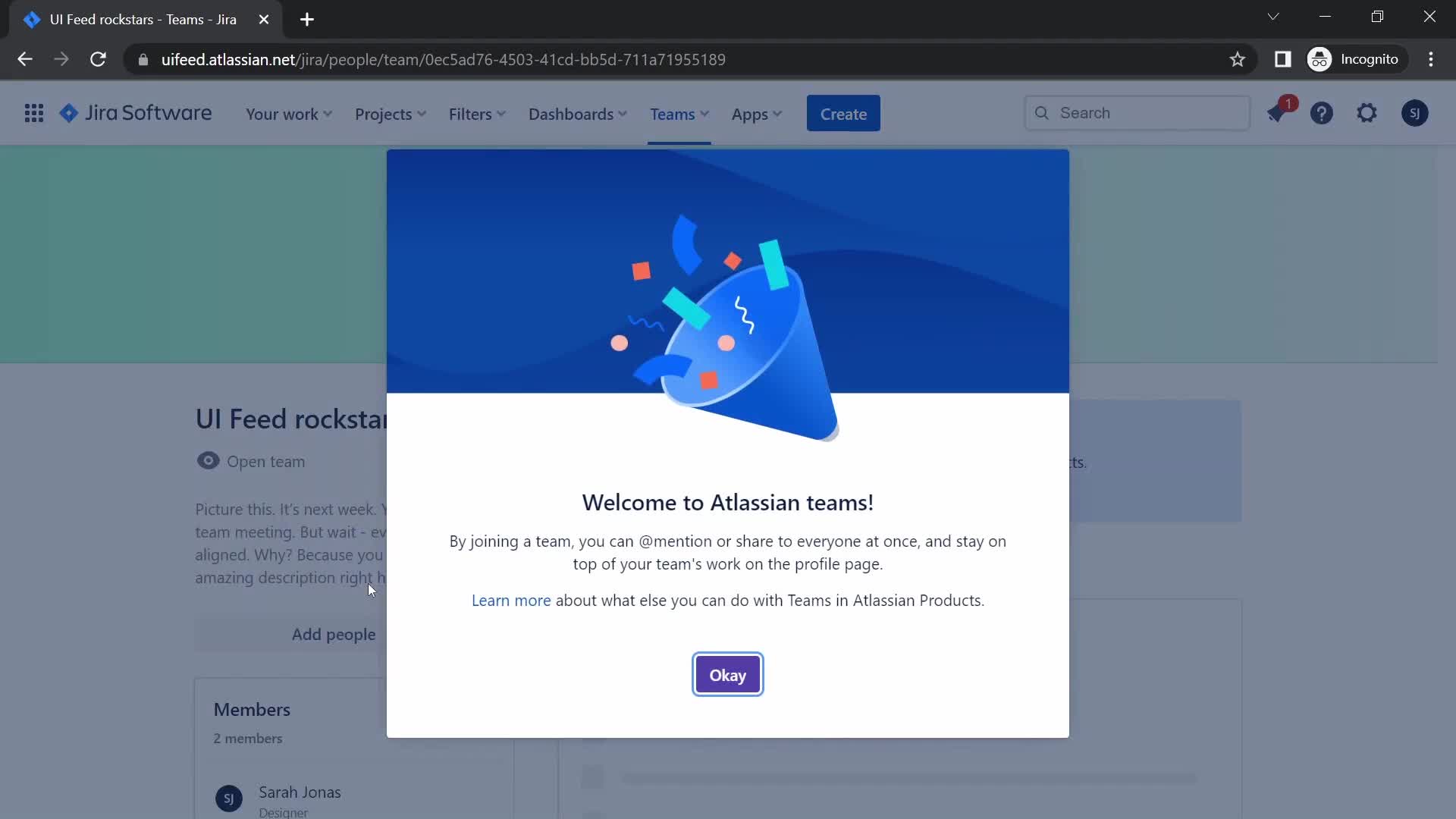Click the Learn more hyperlink
Image resolution: width=1456 pixels, height=819 pixels.
pos(511,599)
